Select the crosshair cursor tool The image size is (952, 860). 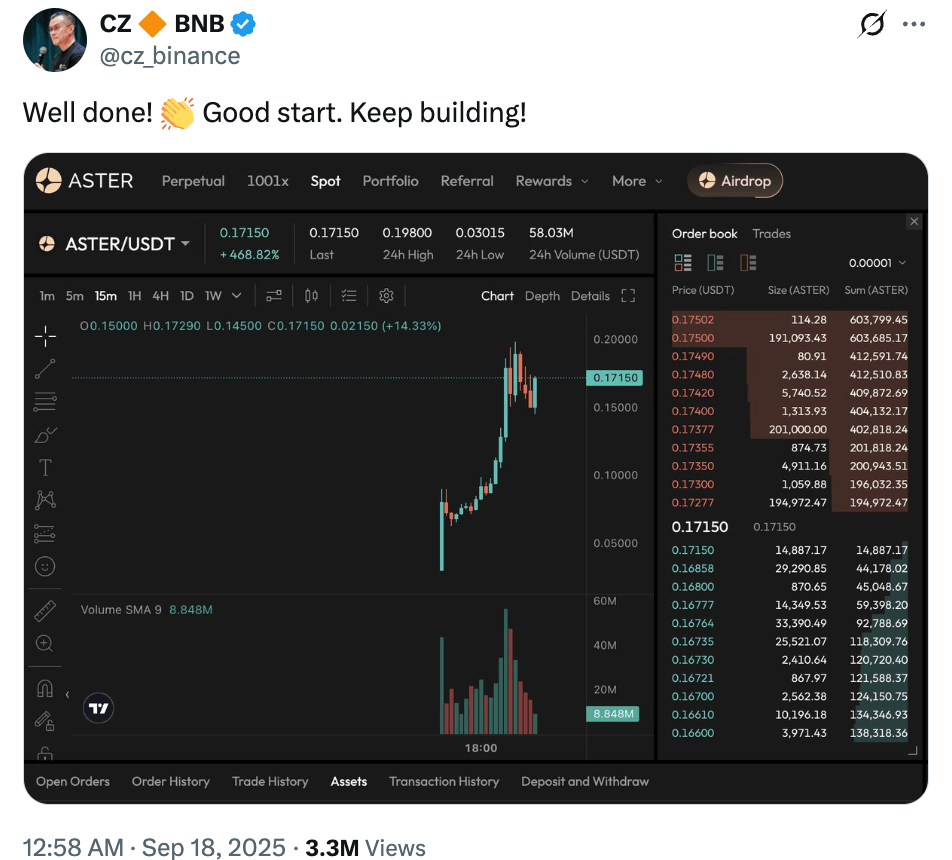[x=45, y=337]
